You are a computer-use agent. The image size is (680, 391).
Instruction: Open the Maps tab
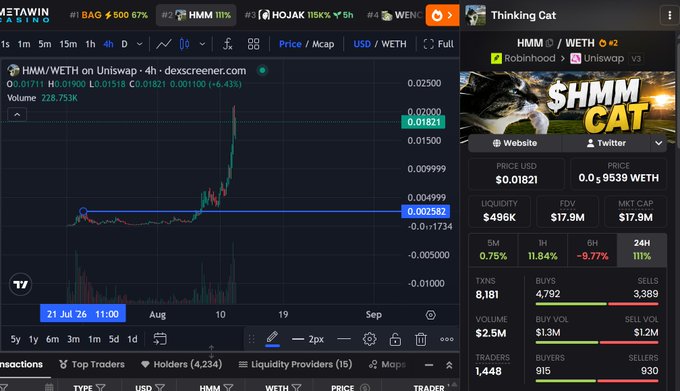(387, 364)
